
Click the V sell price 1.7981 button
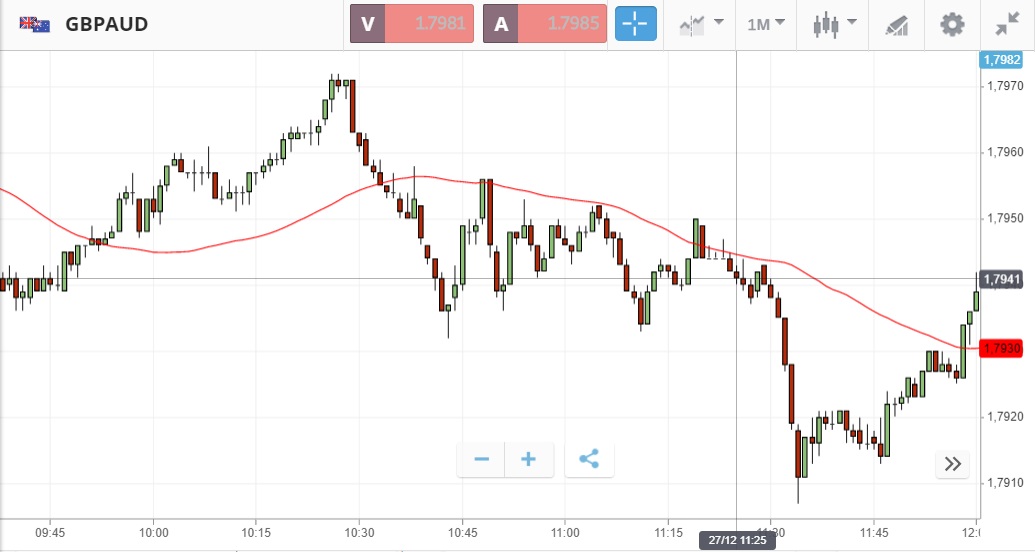pos(411,24)
